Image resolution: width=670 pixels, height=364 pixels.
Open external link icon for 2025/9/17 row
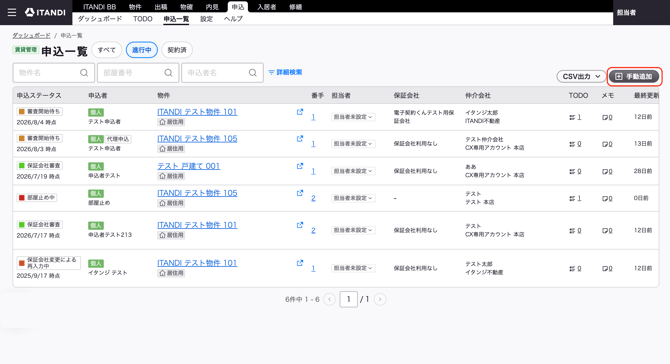coord(300,263)
